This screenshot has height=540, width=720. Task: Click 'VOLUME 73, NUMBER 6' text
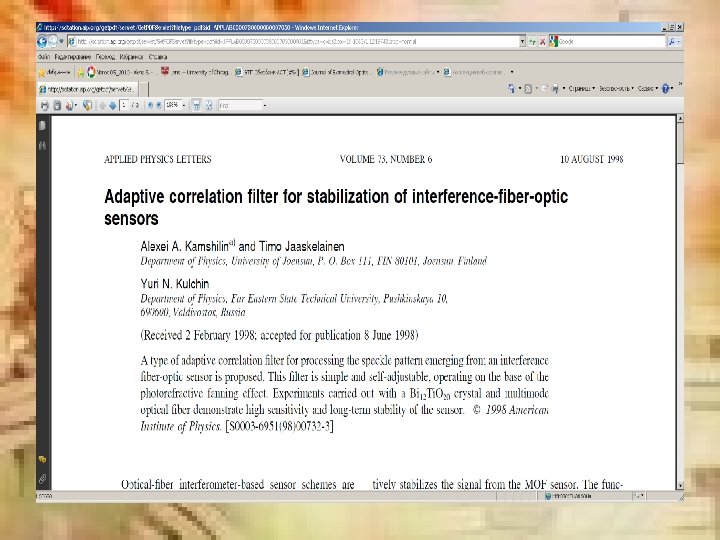[x=386, y=159]
